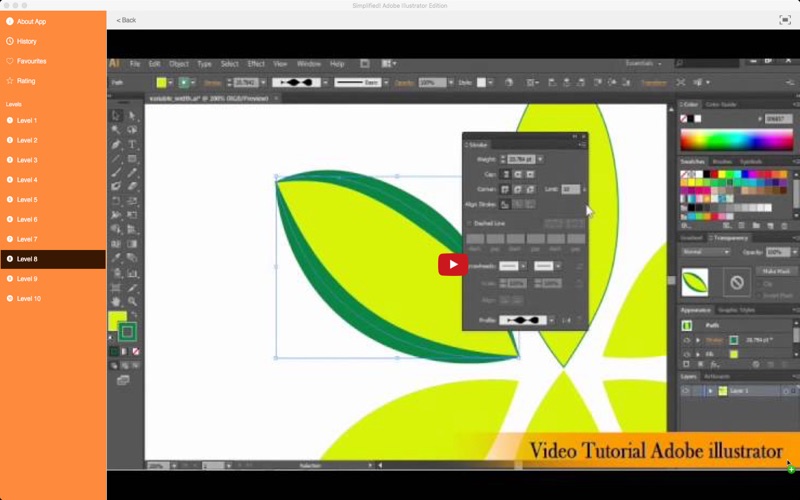The height and width of the screenshot is (500, 800).
Task: Open the variable width profile dropdown in control bar
Action: (325, 83)
